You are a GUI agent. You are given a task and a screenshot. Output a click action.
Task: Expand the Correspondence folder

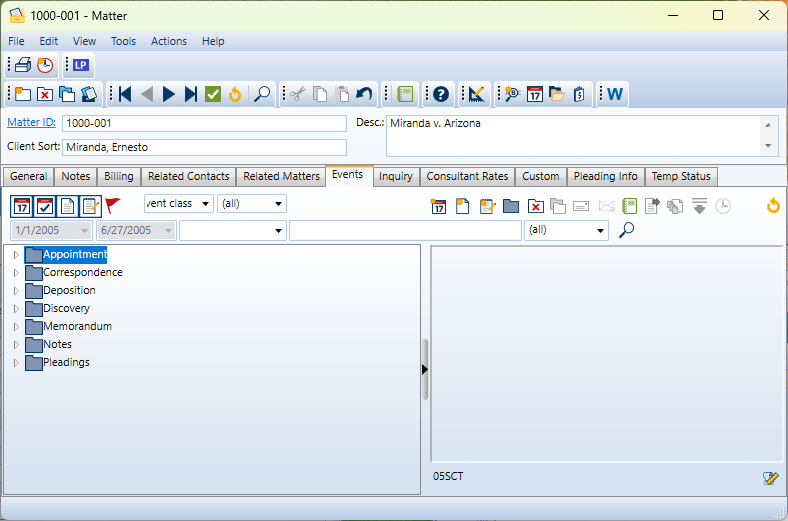(x=16, y=273)
